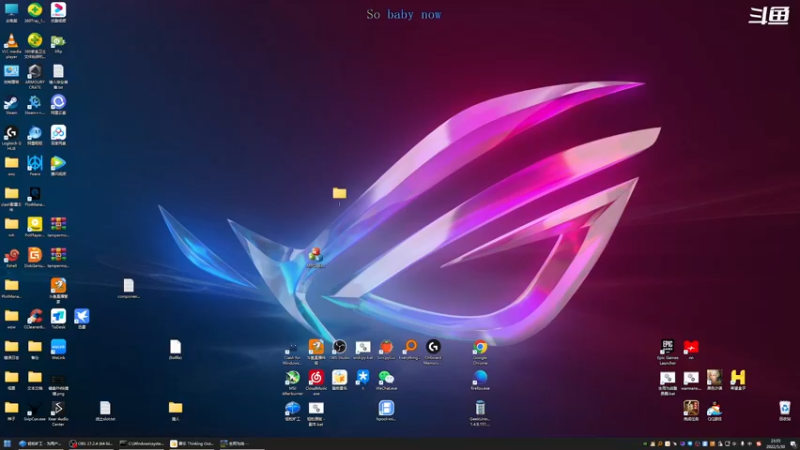The height and width of the screenshot is (450, 800).
Task: Open the red tomato app shortcut
Action: pyautogui.click(x=386, y=350)
